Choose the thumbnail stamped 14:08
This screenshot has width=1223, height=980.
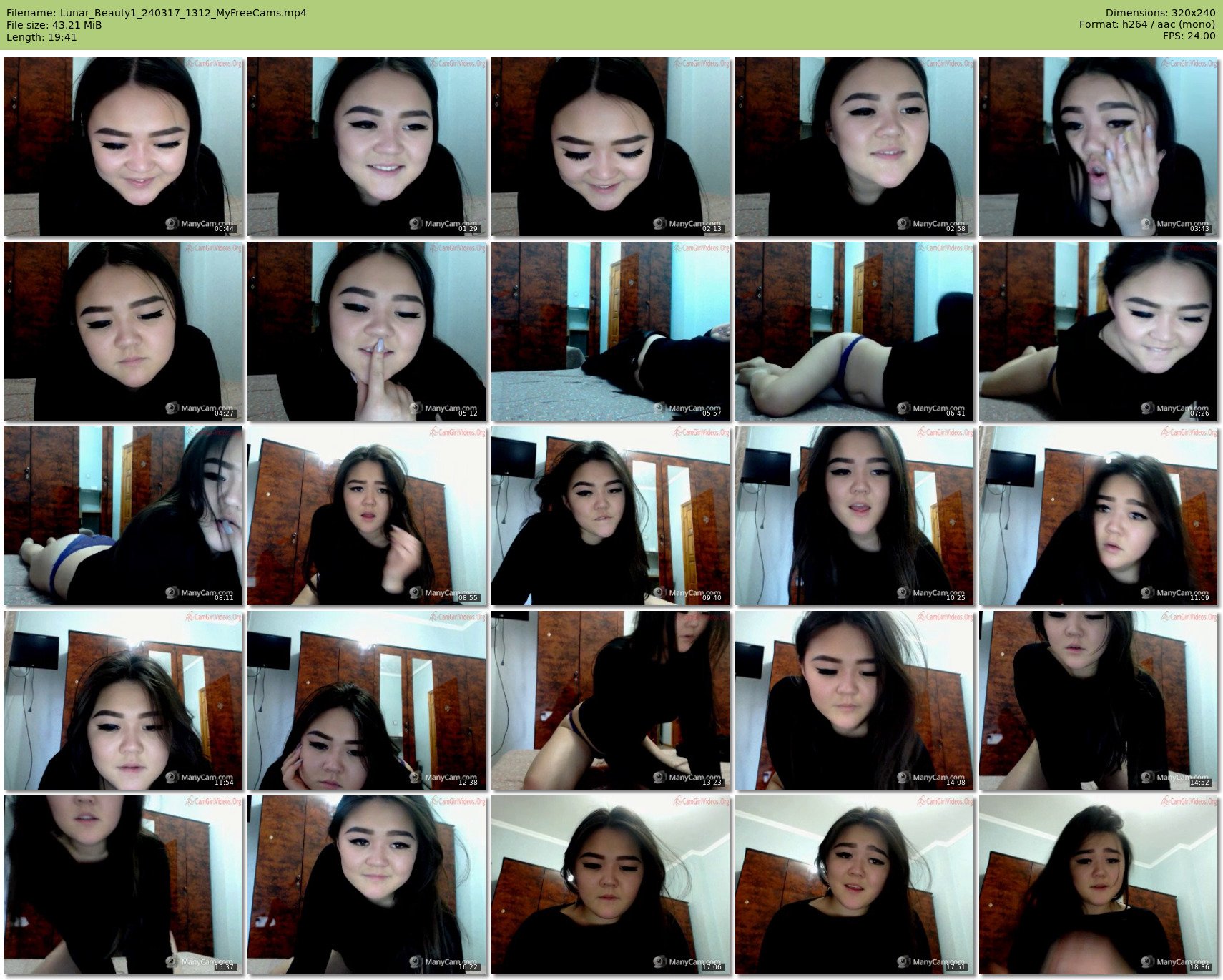pos(855,700)
